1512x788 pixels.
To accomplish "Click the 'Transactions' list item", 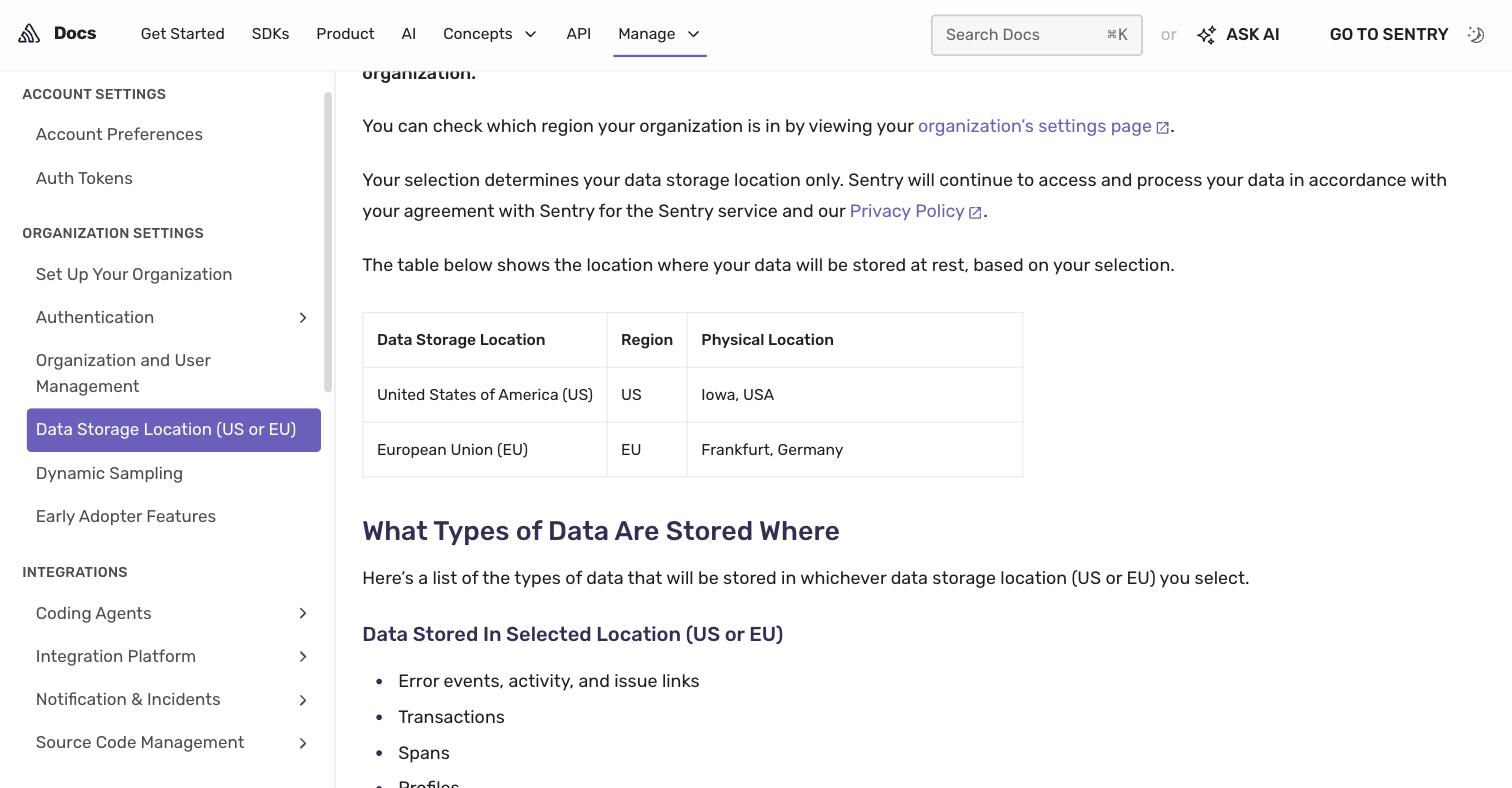I will coord(451,717).
